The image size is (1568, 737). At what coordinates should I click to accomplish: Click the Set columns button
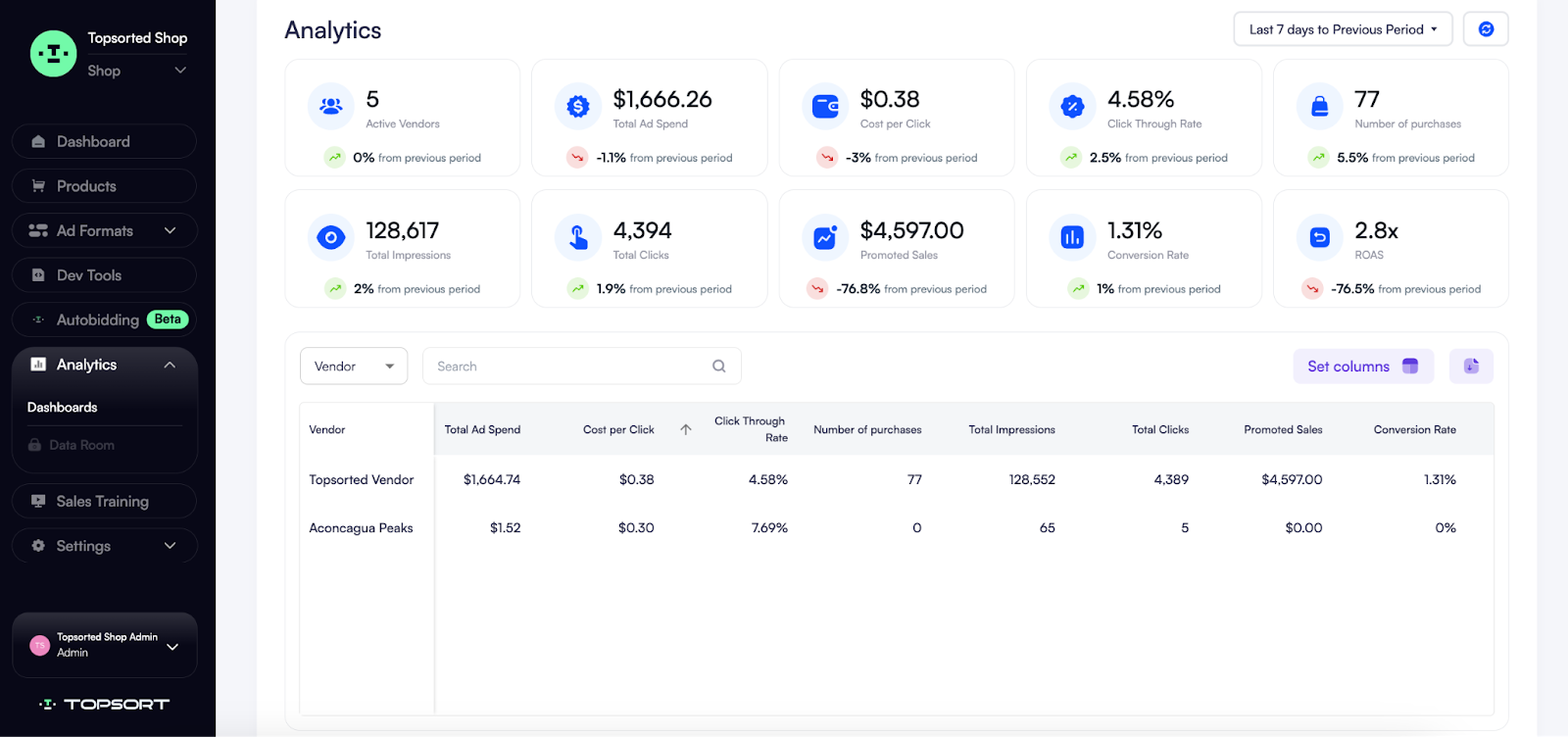(x=1363, y=366)
